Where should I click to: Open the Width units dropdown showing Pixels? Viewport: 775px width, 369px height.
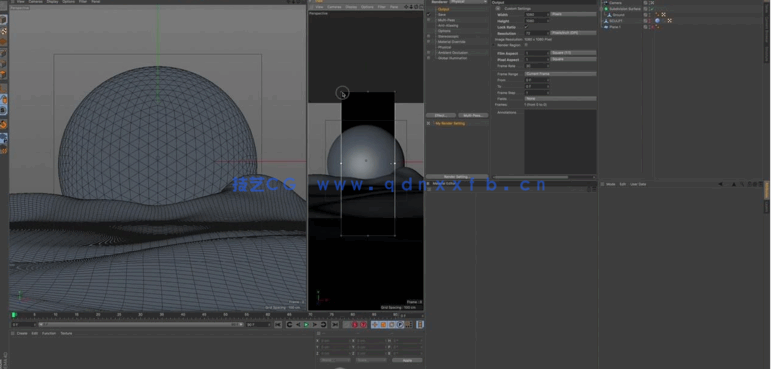pos(573,14)
